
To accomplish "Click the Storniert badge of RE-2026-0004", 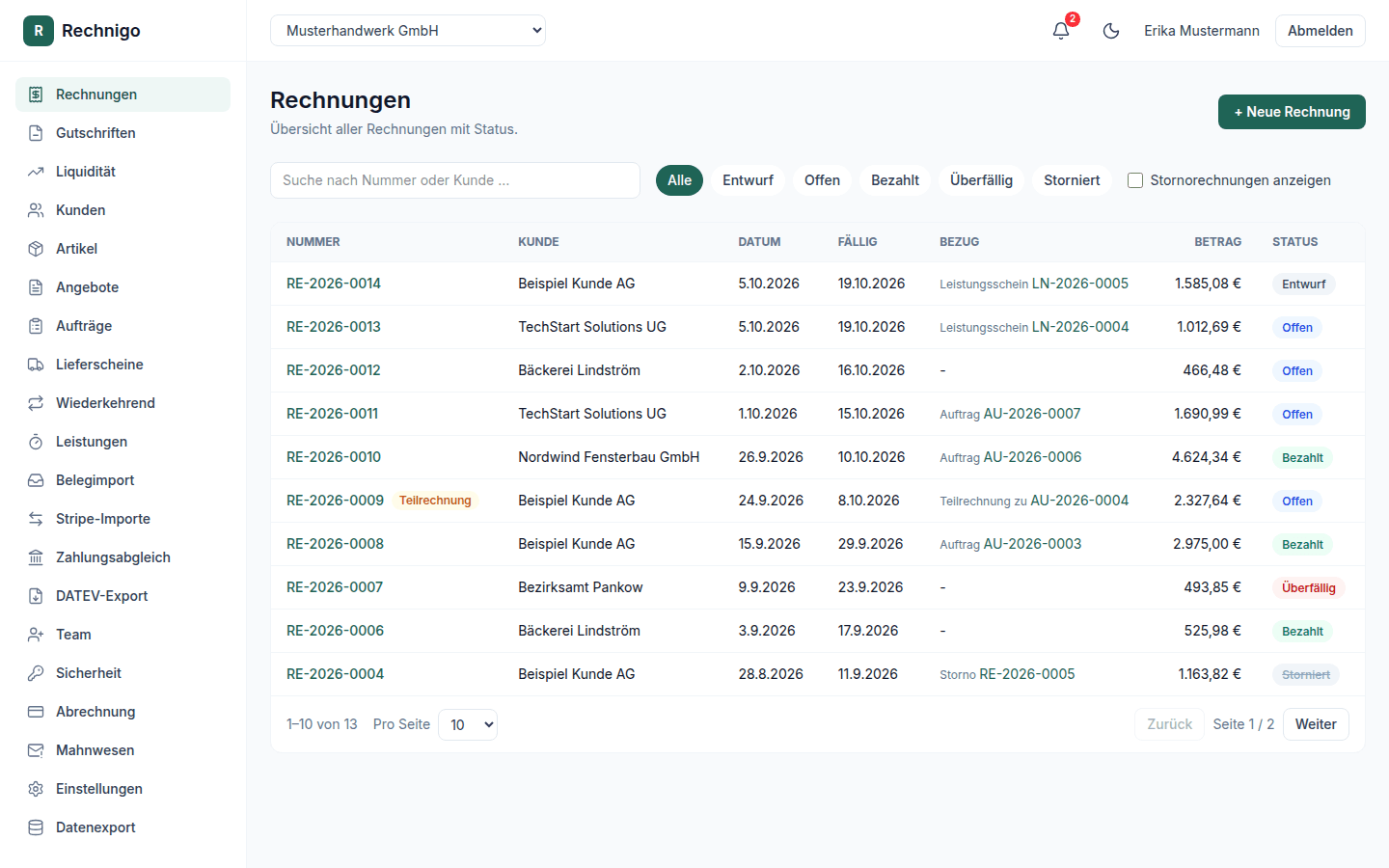I will tap(1306, 674).
